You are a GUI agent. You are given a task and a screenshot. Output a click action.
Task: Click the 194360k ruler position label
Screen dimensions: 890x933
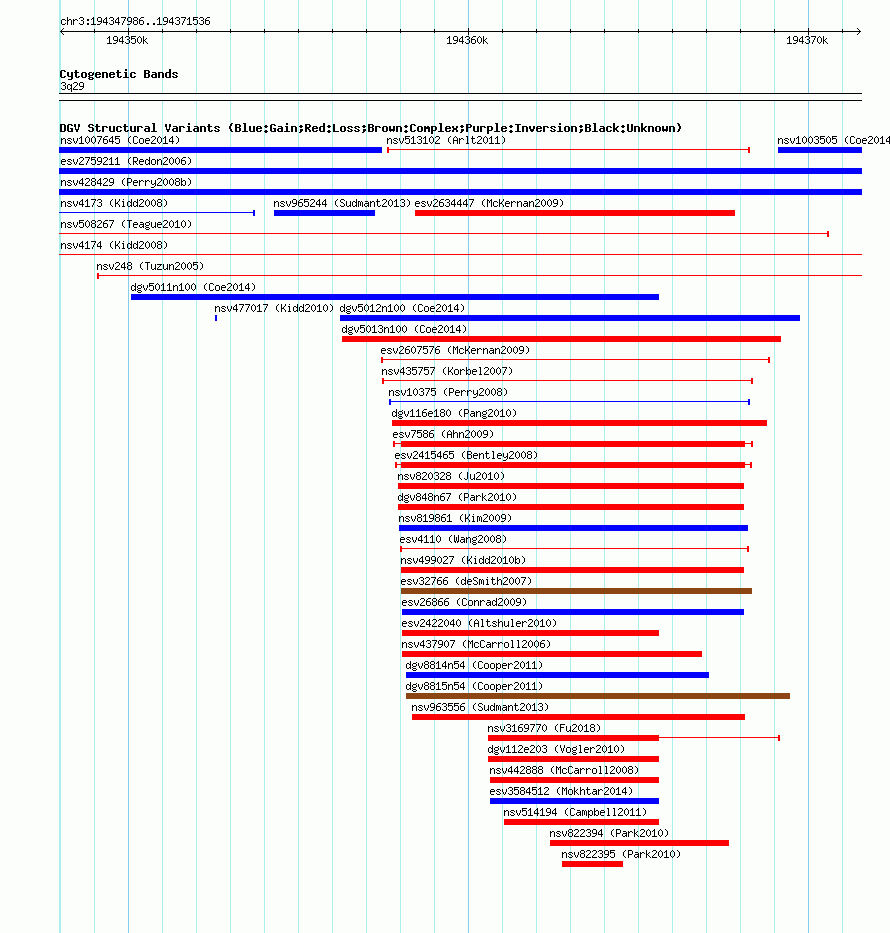pos(467,40)
